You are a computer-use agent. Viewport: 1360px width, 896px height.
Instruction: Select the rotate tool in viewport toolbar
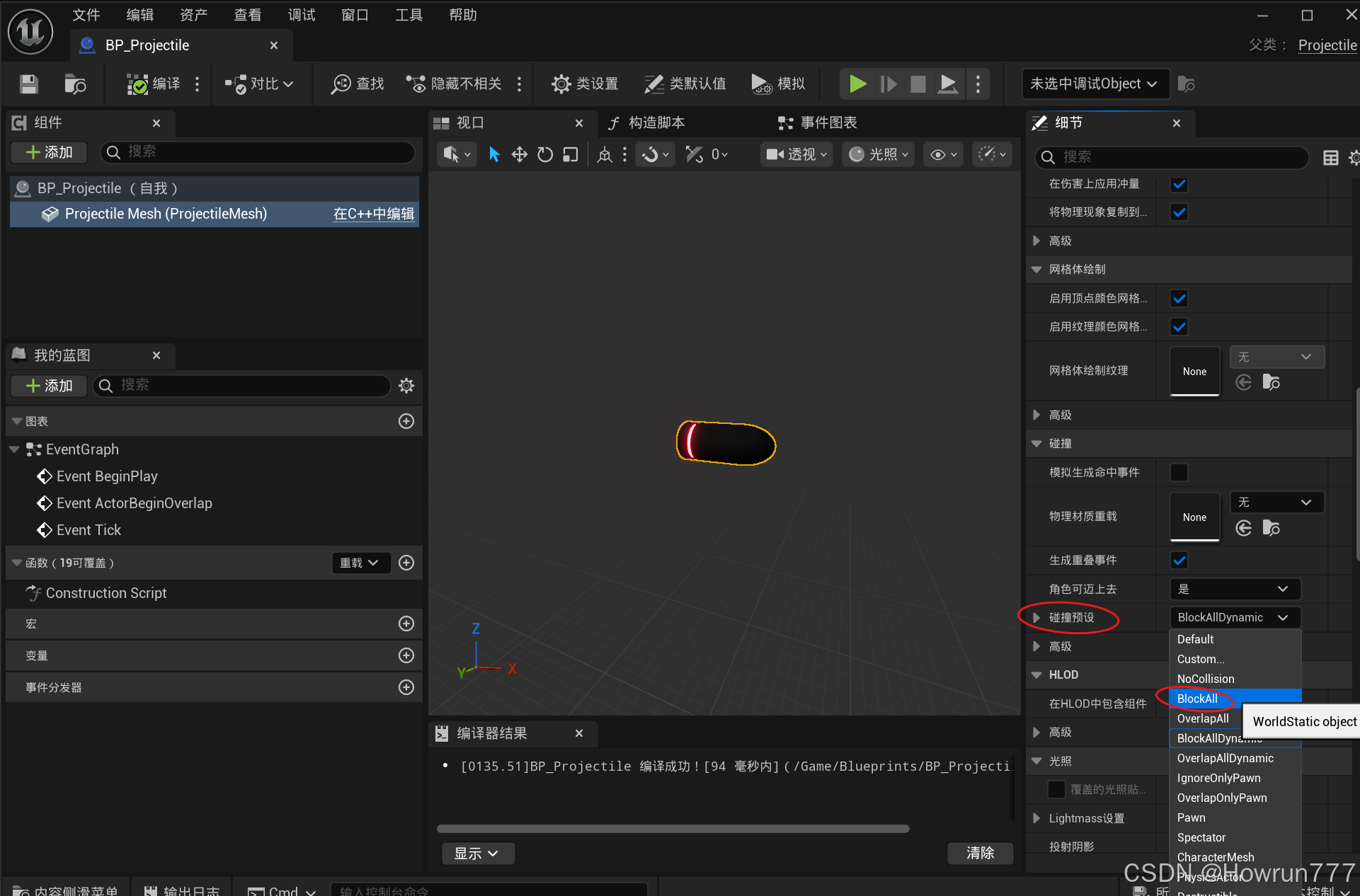point(544,154)
